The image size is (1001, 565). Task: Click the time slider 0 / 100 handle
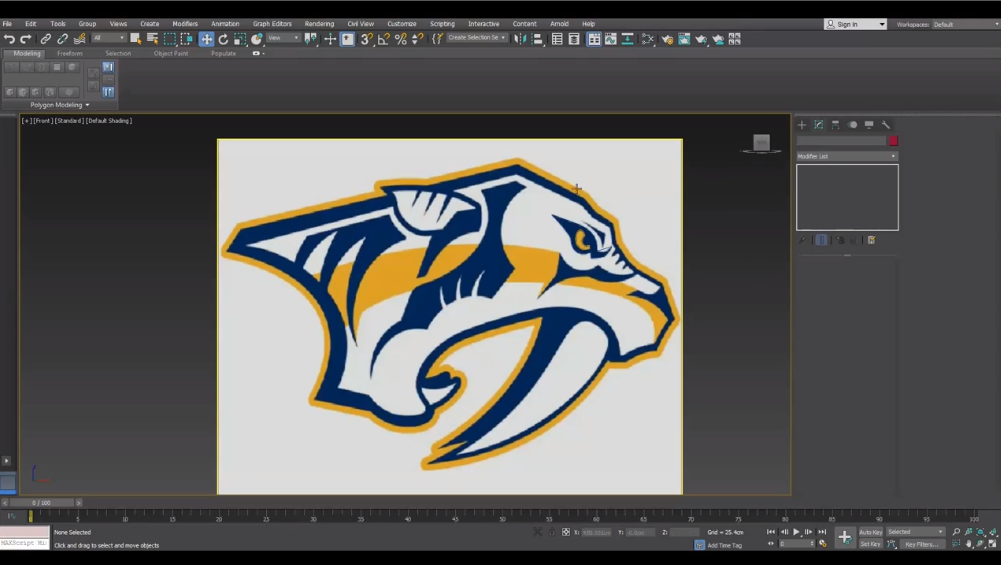(41, 503)
